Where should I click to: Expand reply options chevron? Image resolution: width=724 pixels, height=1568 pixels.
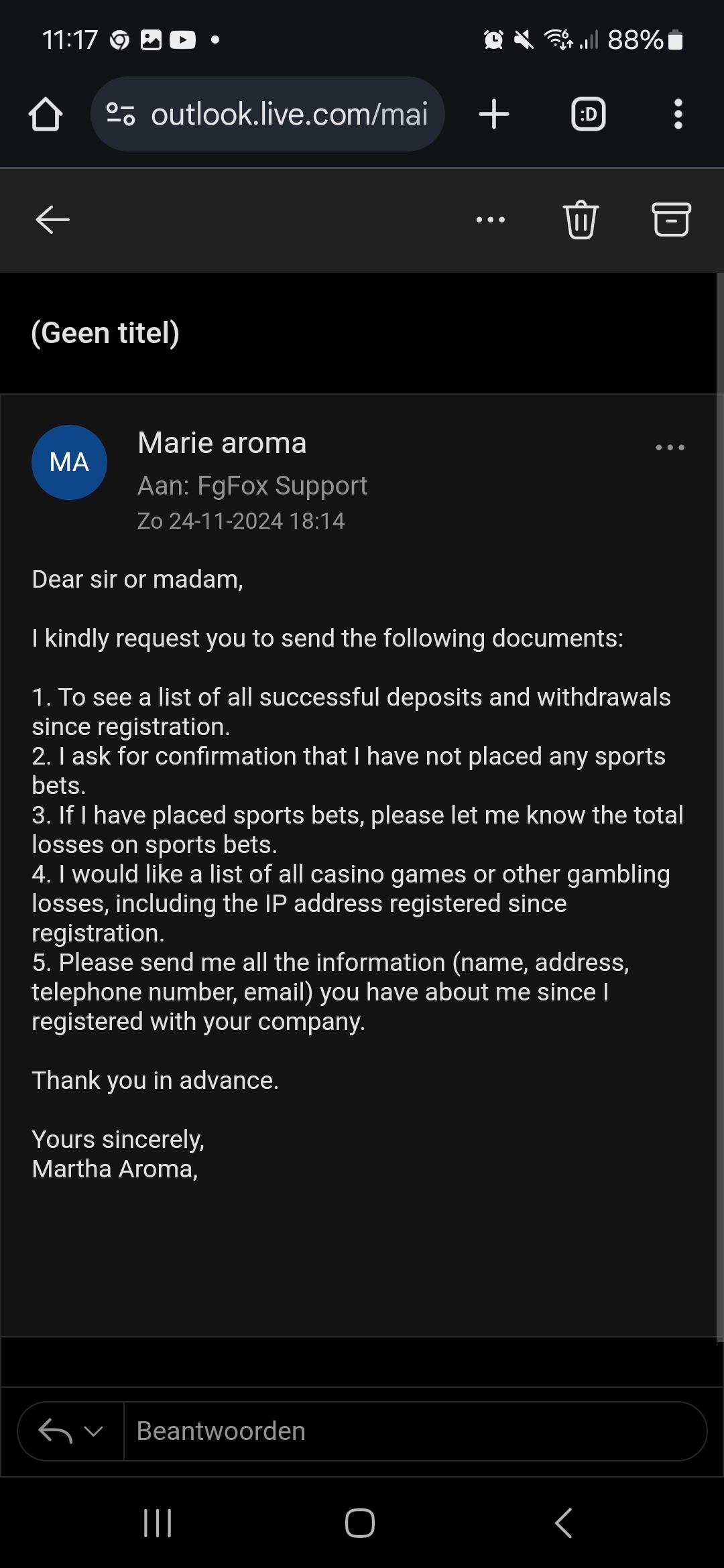coord(94,1431)
